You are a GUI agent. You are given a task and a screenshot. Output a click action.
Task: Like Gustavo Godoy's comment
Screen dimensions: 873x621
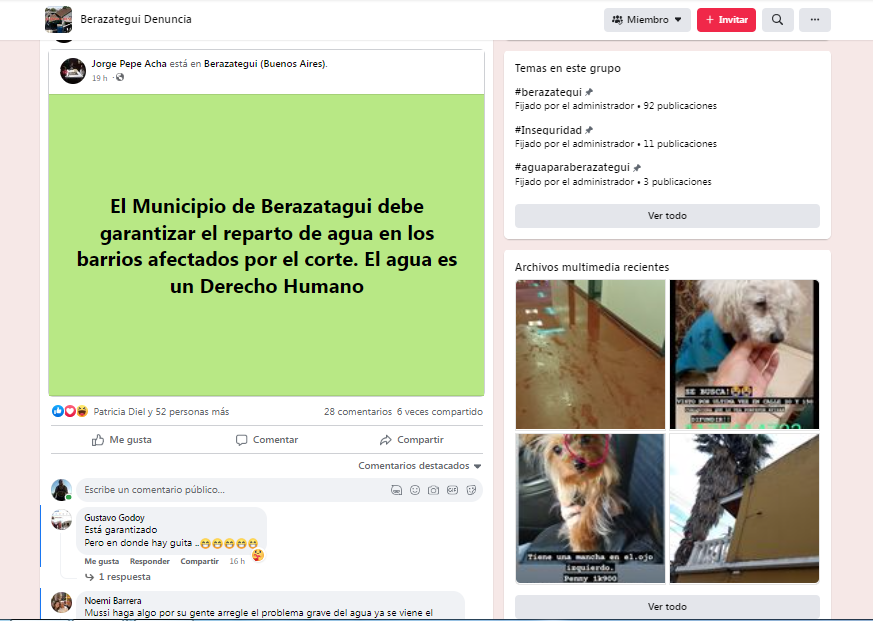click(101, 561)
